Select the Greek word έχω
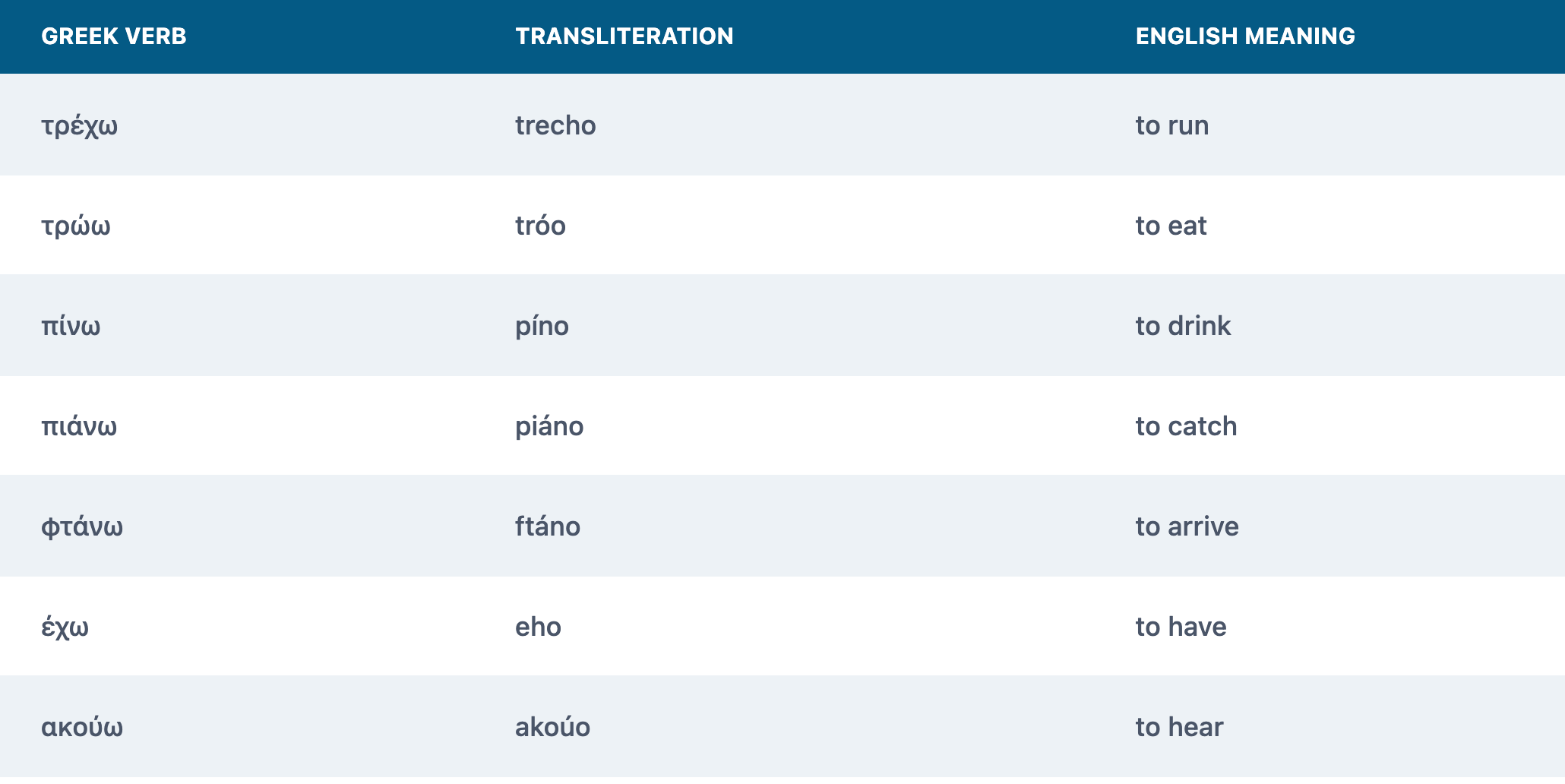Image resolution: width=1565 pixels, height=784 pixels. (65, 628)
